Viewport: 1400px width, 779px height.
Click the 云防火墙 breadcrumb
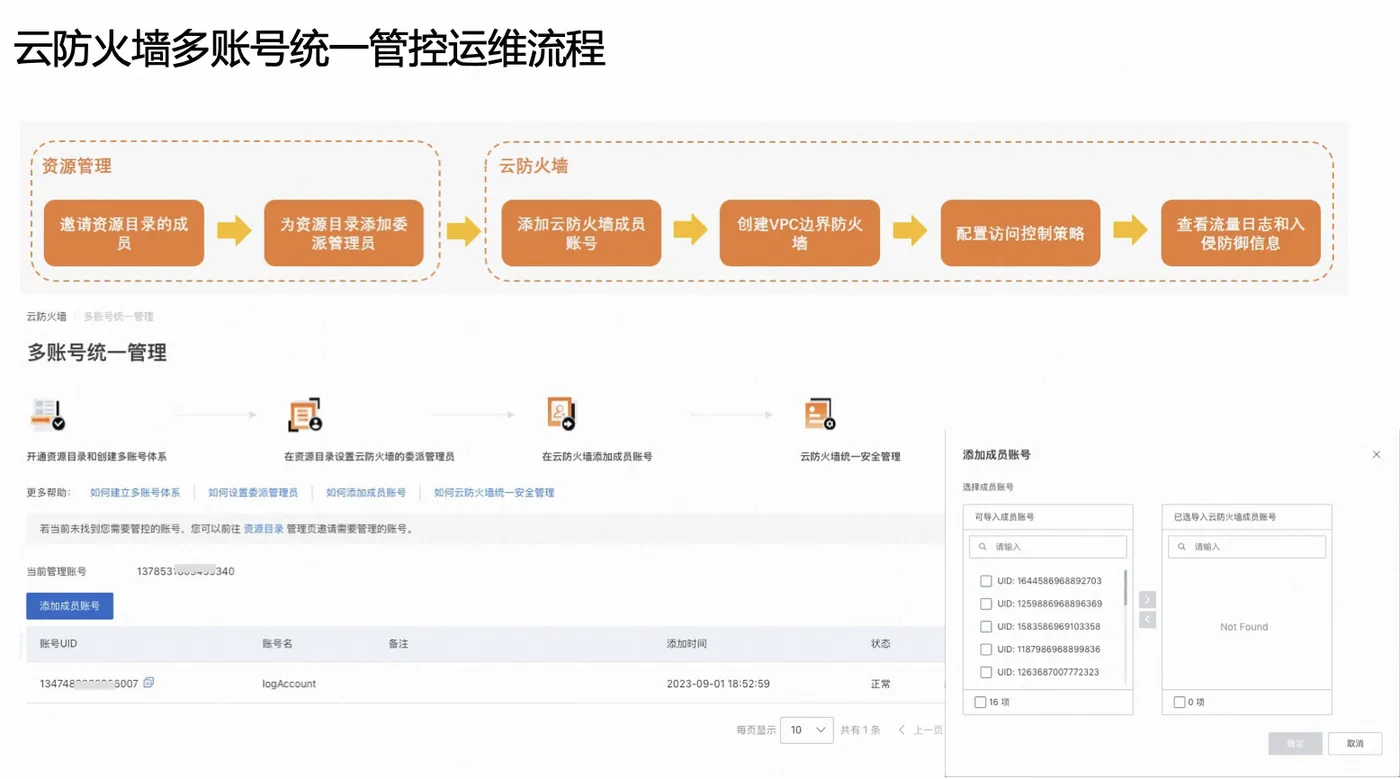47,317
